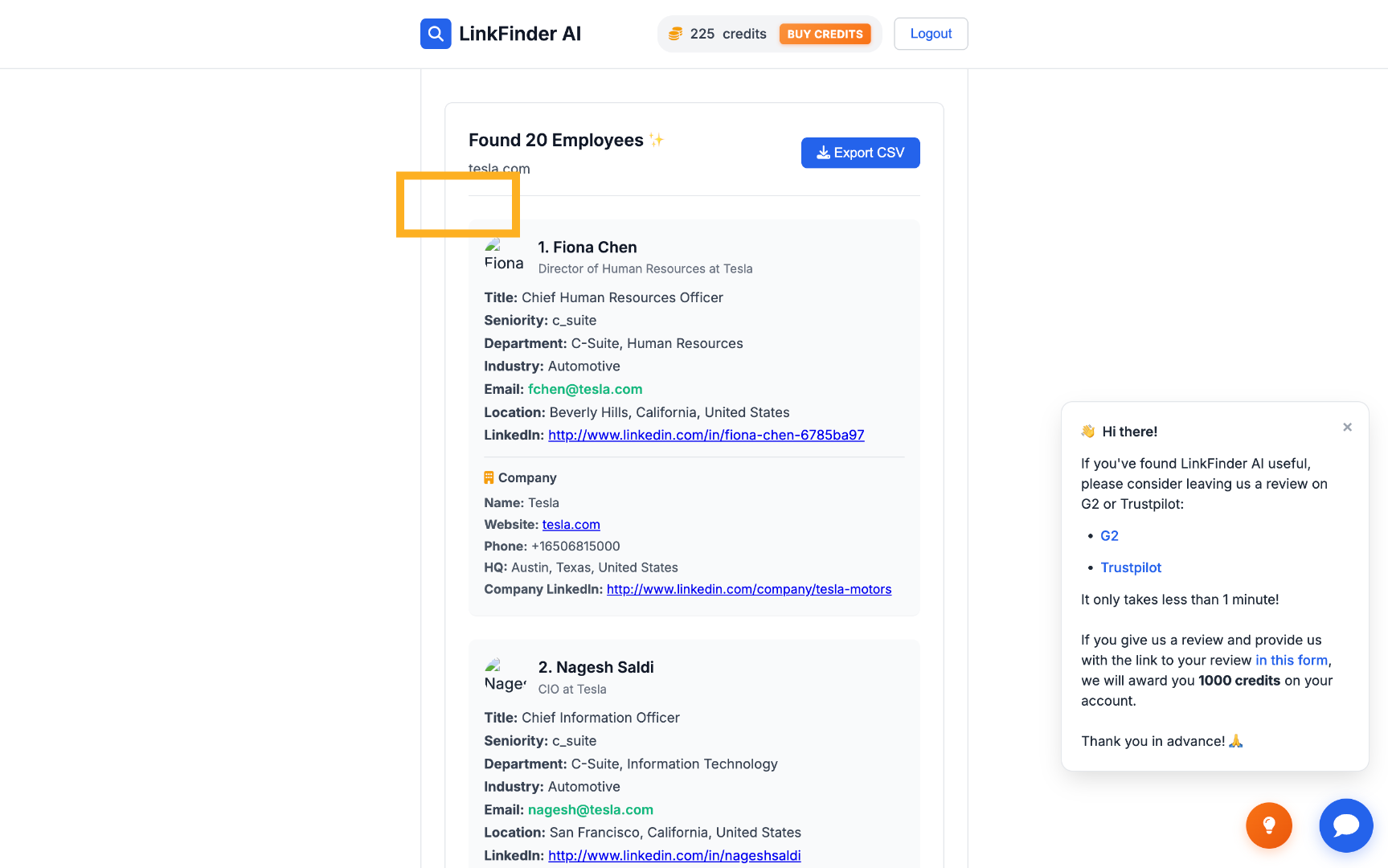
Task: Click 'San Francisco, California, United States' location
Action: click(x=675, y=833)
